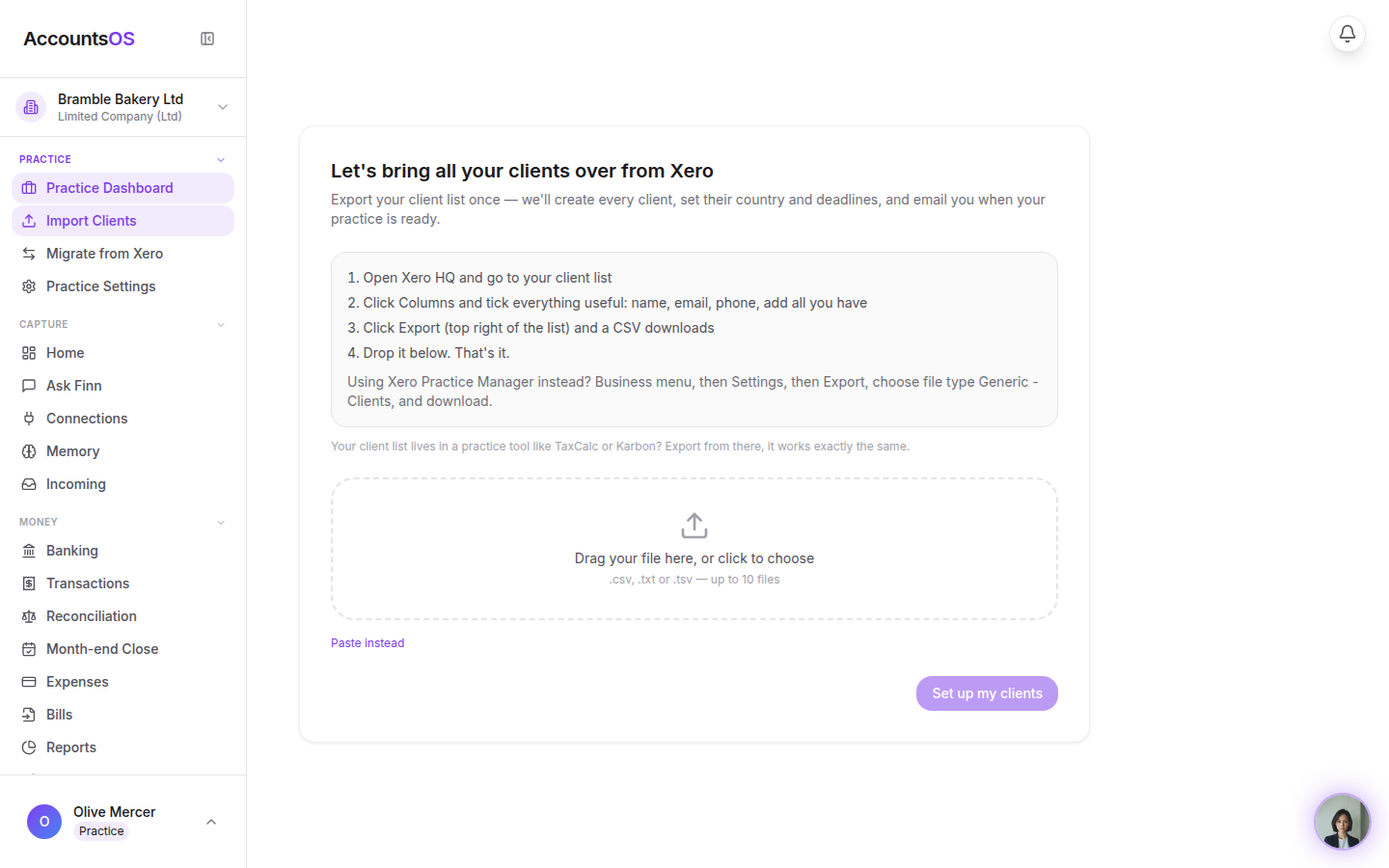Click the Paste instead link
The width and height of the screenshot is (1389, 868).
tap(368, 643)
